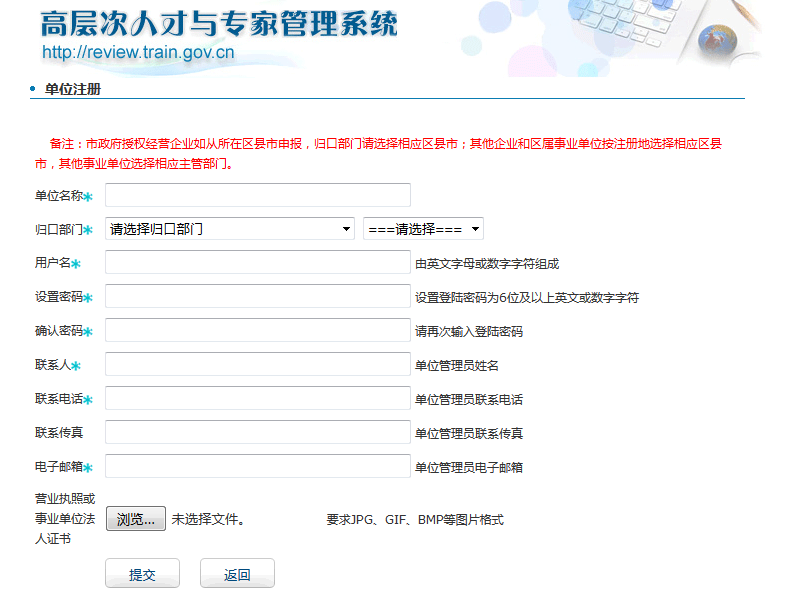Open the 请选择归口部门 dropdown
809x603 pixels.
pos(230,229)
